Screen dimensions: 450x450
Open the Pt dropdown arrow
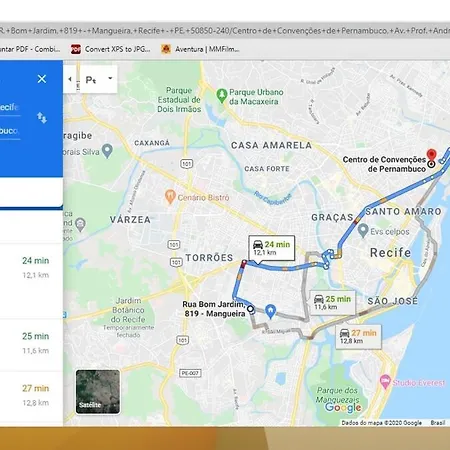pos(110,79)
